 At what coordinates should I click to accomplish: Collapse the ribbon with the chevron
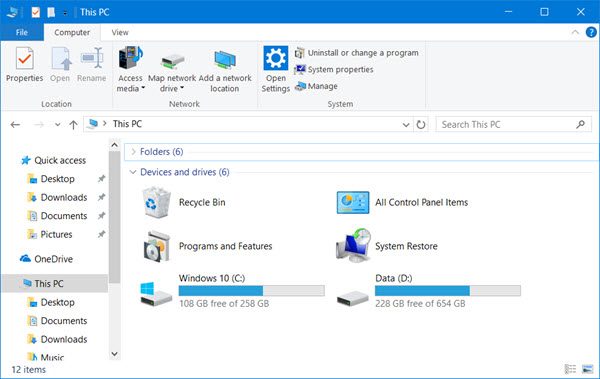click(x=575, y=33)
